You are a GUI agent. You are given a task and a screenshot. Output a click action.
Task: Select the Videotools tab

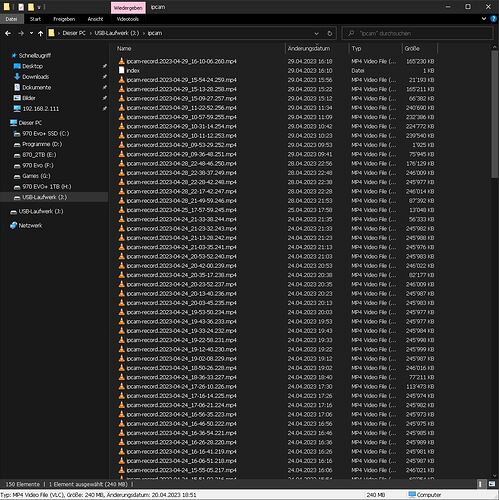pyautogui.click(x=128, y=19)
